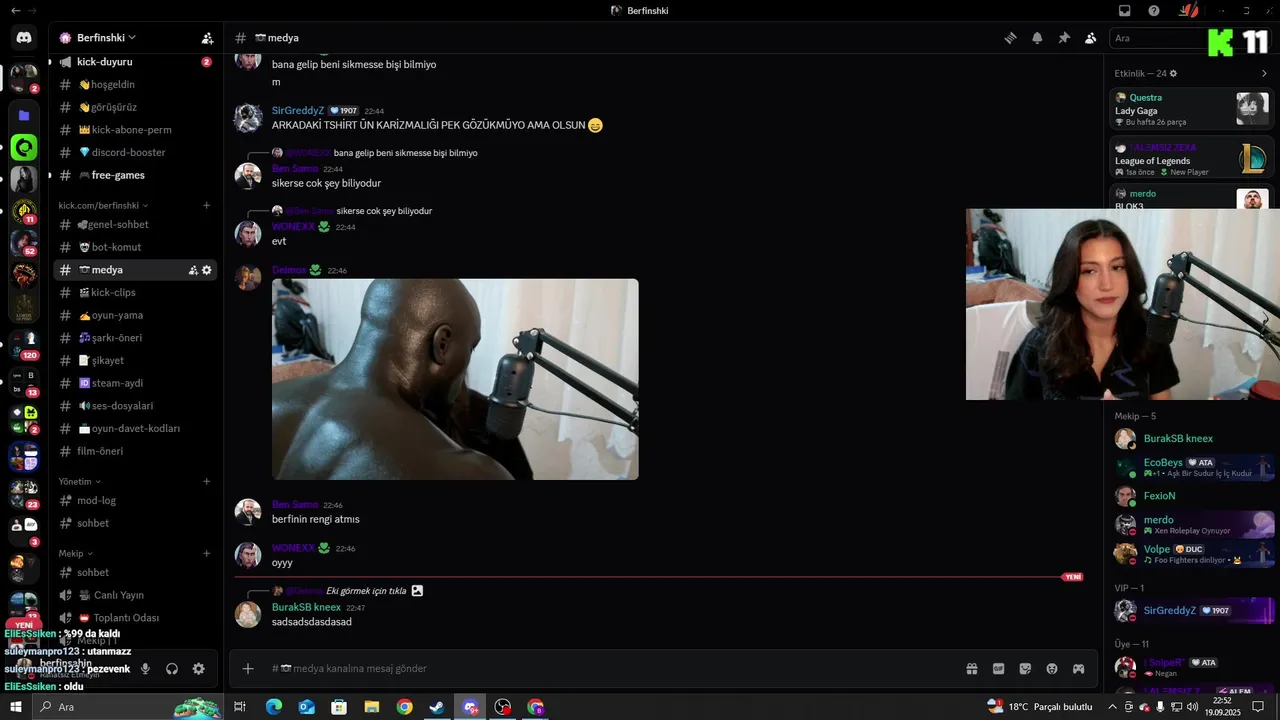Open Microsoft Edge from the taskbar

(274, 707)
